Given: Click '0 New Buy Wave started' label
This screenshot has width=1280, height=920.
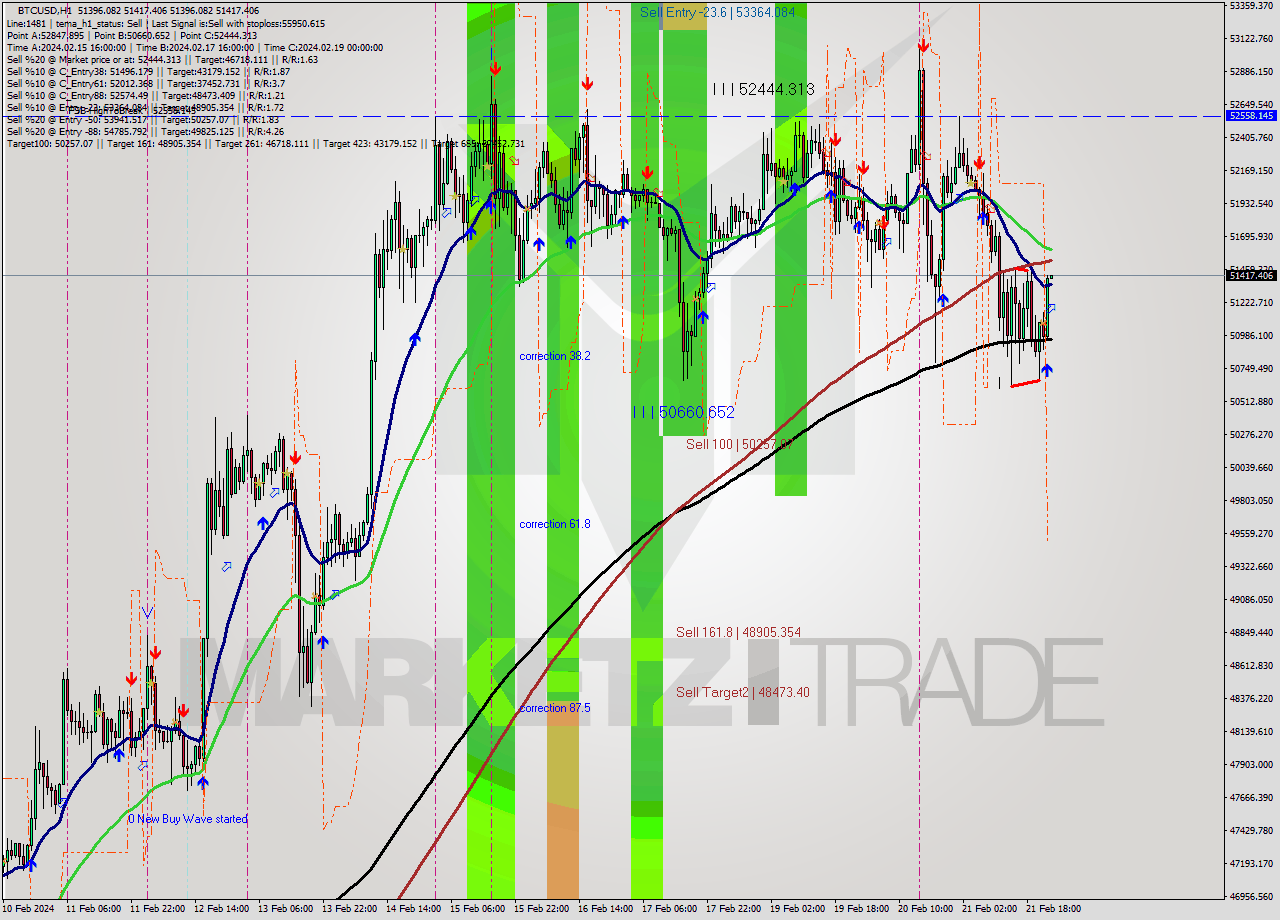Looking at the screenshot, I should [x=187, y=819].
